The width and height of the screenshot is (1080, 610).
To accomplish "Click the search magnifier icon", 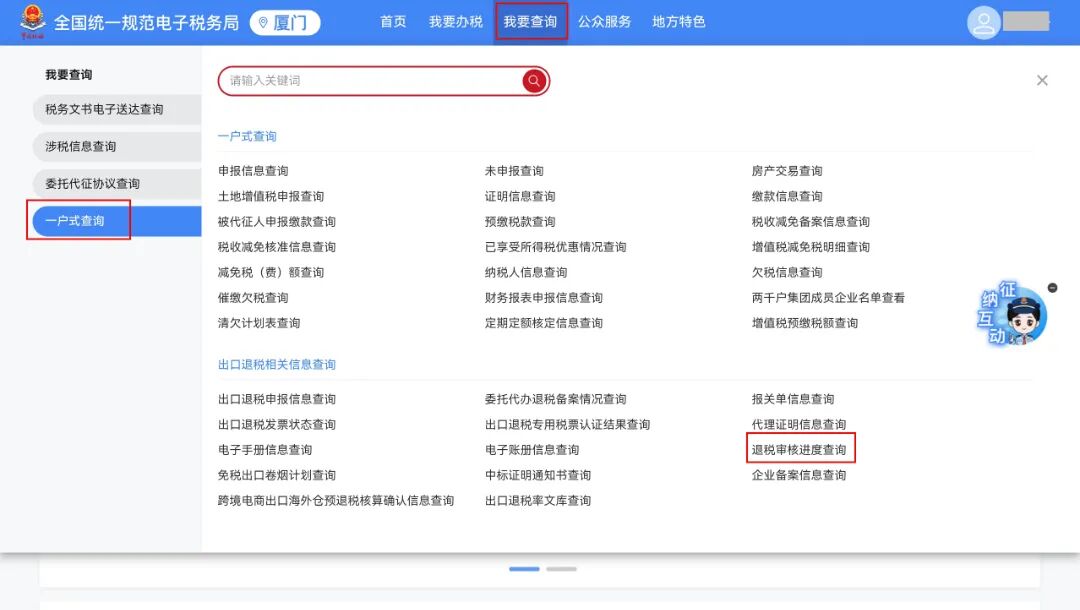I will 534,81.
